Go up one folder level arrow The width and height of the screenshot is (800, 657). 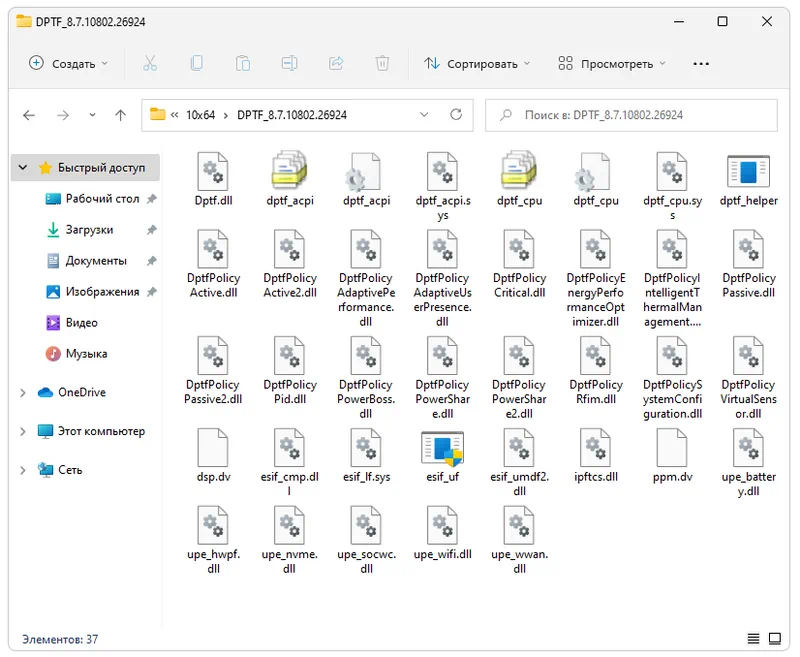(121, 115)
